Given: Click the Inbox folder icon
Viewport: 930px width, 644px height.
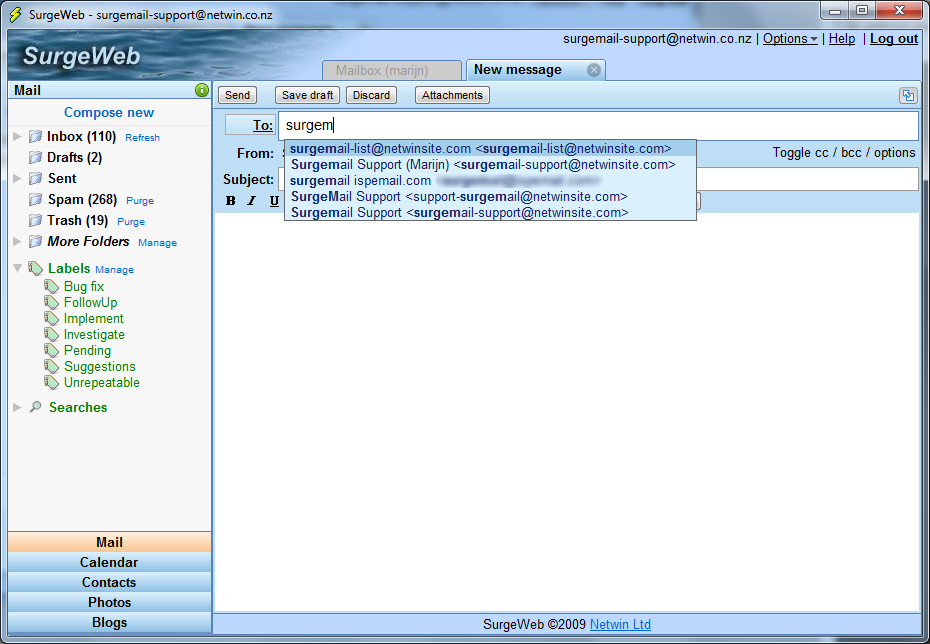Looking at the screenshot, I should [35, 137].
